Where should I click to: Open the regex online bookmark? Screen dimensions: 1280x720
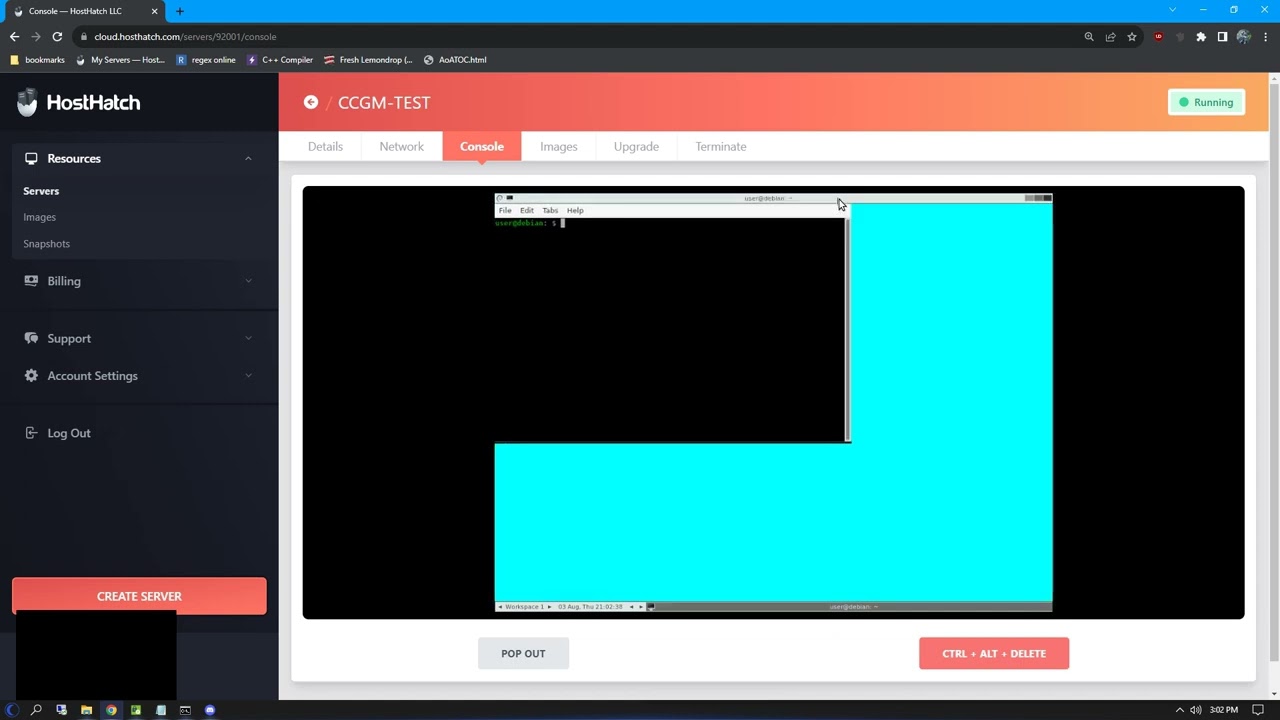pyautogui.click(x=206, y=60)
